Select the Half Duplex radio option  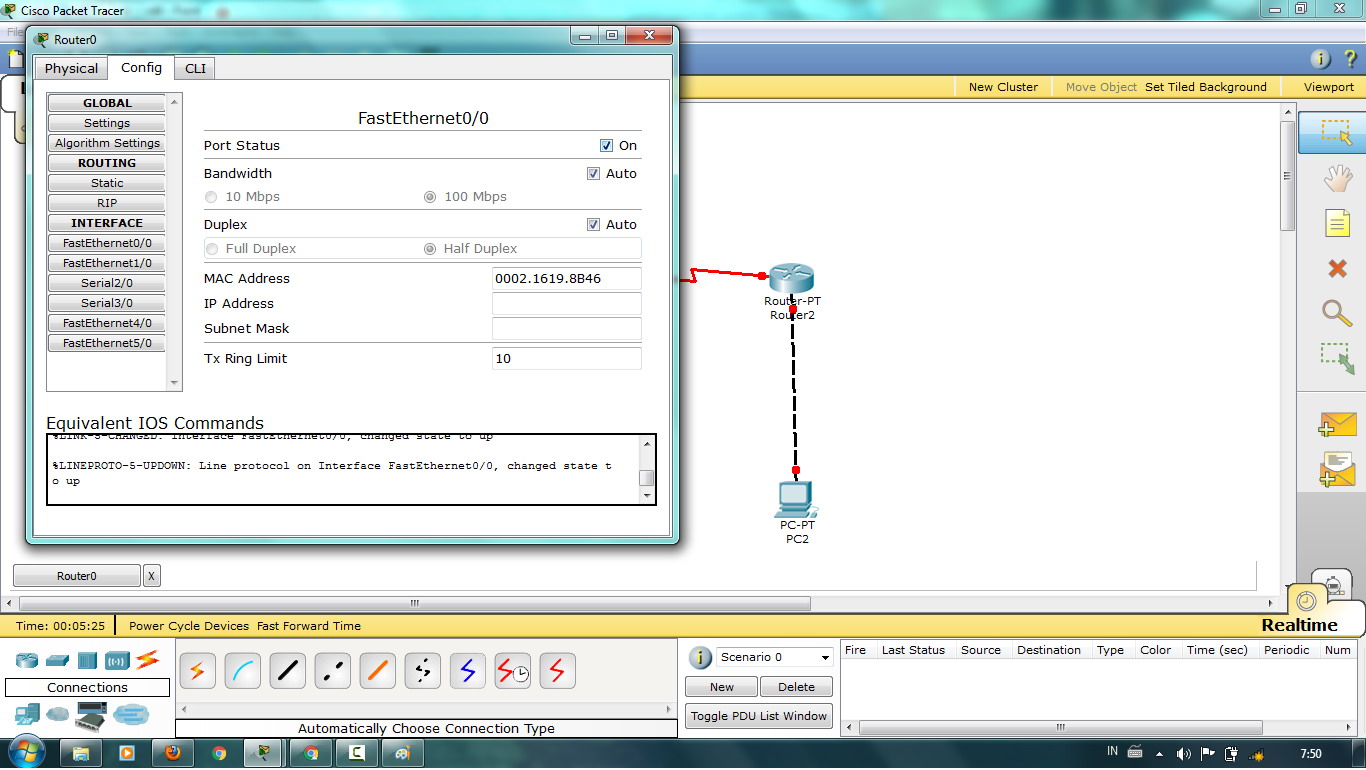(430, 249)
